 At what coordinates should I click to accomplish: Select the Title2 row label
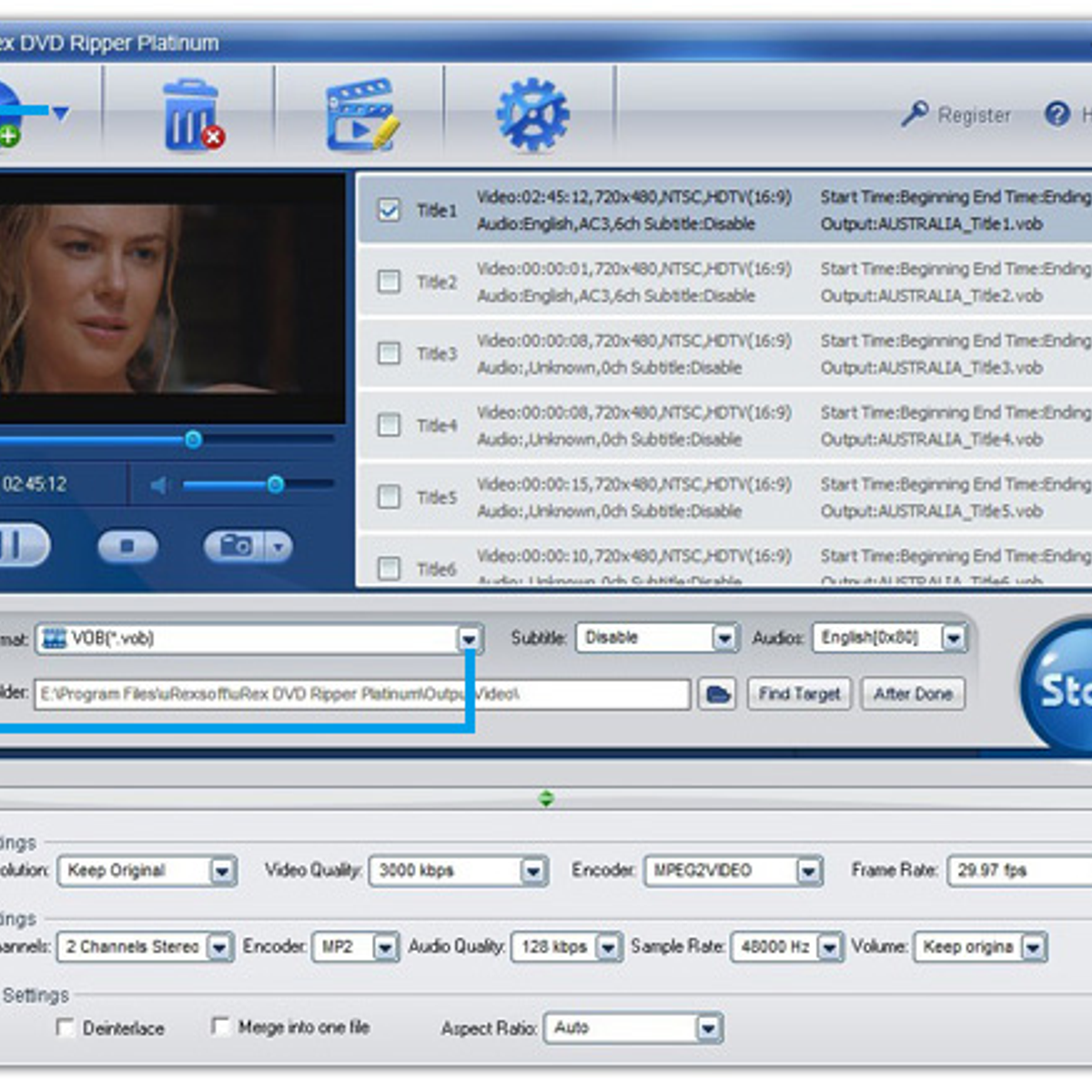437,282
